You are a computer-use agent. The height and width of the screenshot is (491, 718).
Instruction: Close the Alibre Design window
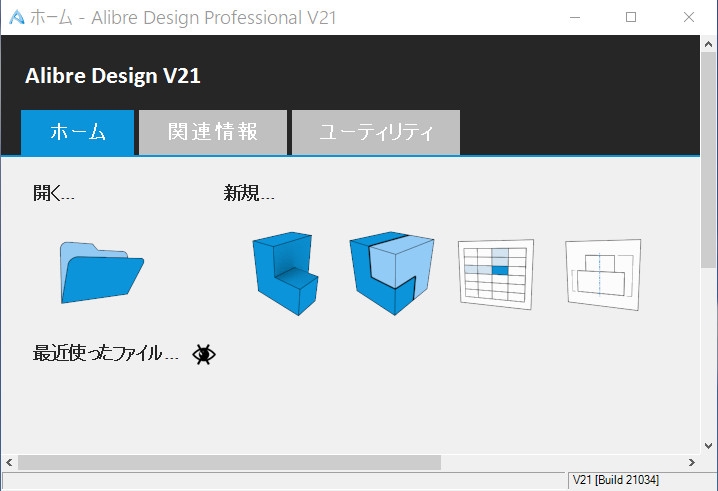[x=689, y=17]
